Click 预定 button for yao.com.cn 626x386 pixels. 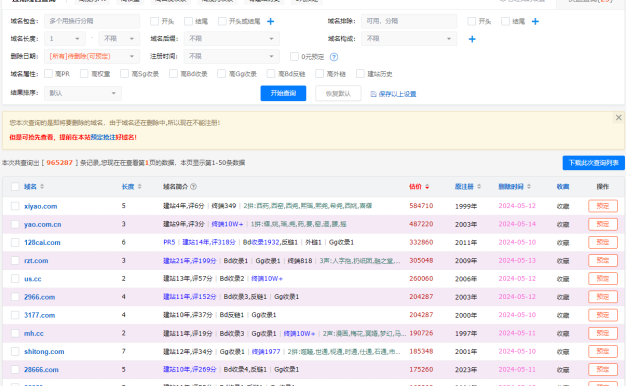[603, 224]
